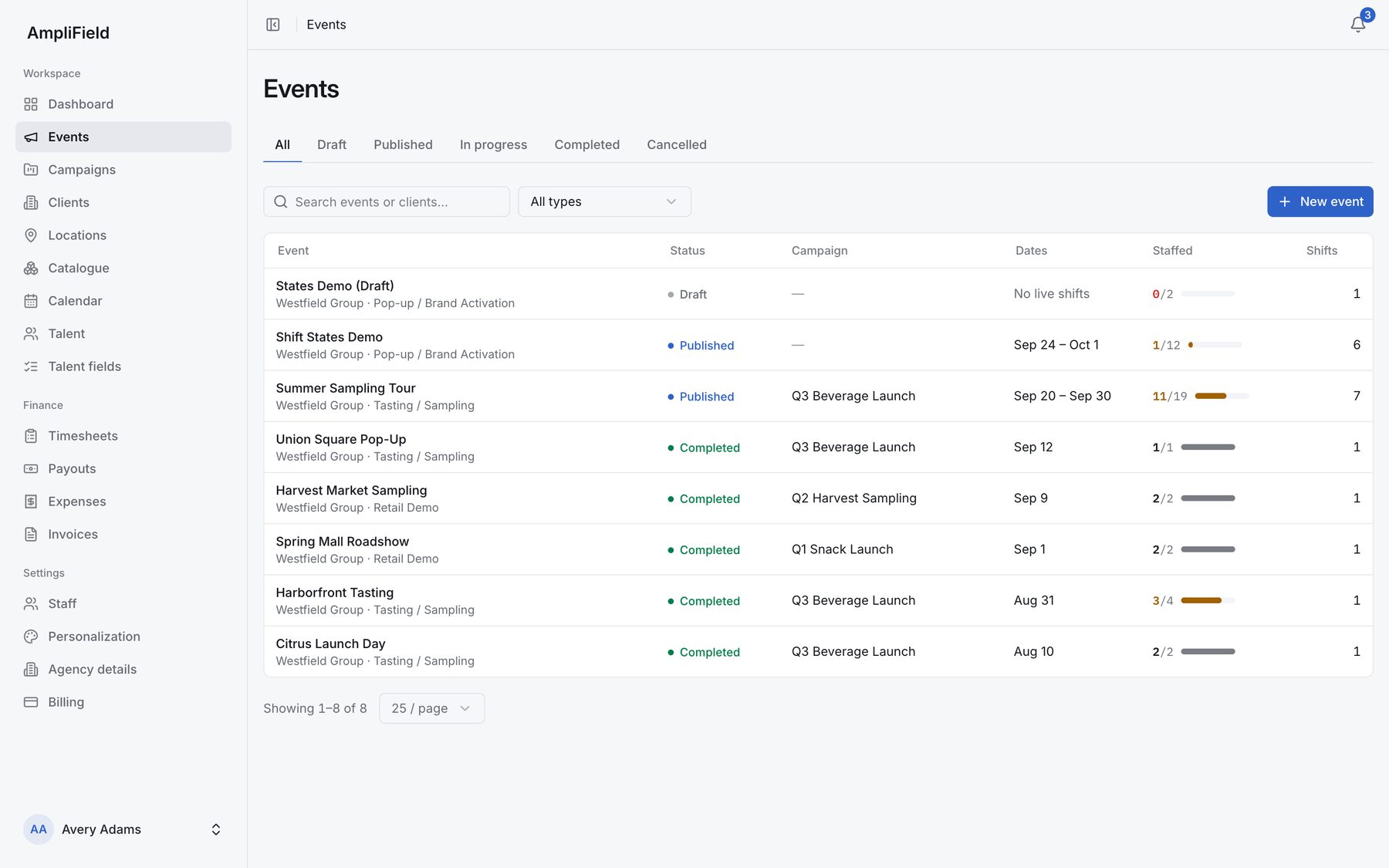Click the Dates column header
Viewport: 1389px width, 868px height.
[1031, 251]
